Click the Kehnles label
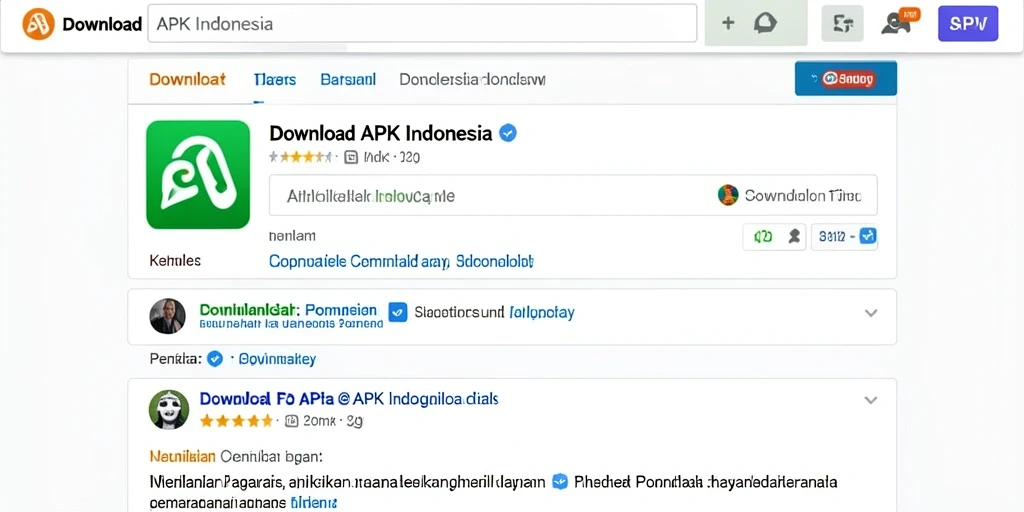The width and height of the screenshot is (1024, 512). 175,261
